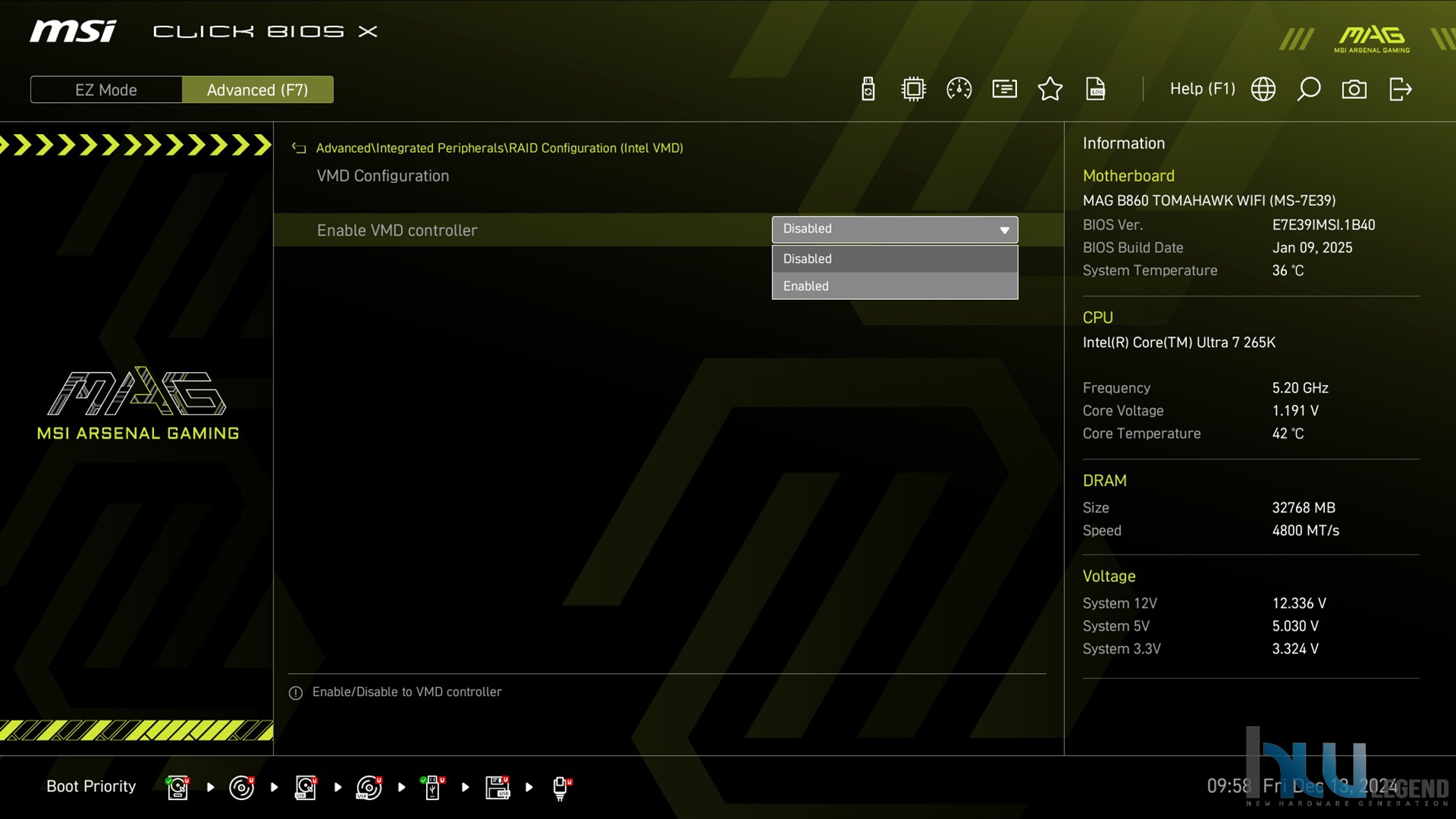Click the Enable VMD controller dropdown box
Image resolution: width=1456 pixels, height=819 pixels.
pyautogui.click(x=894, y=229)
